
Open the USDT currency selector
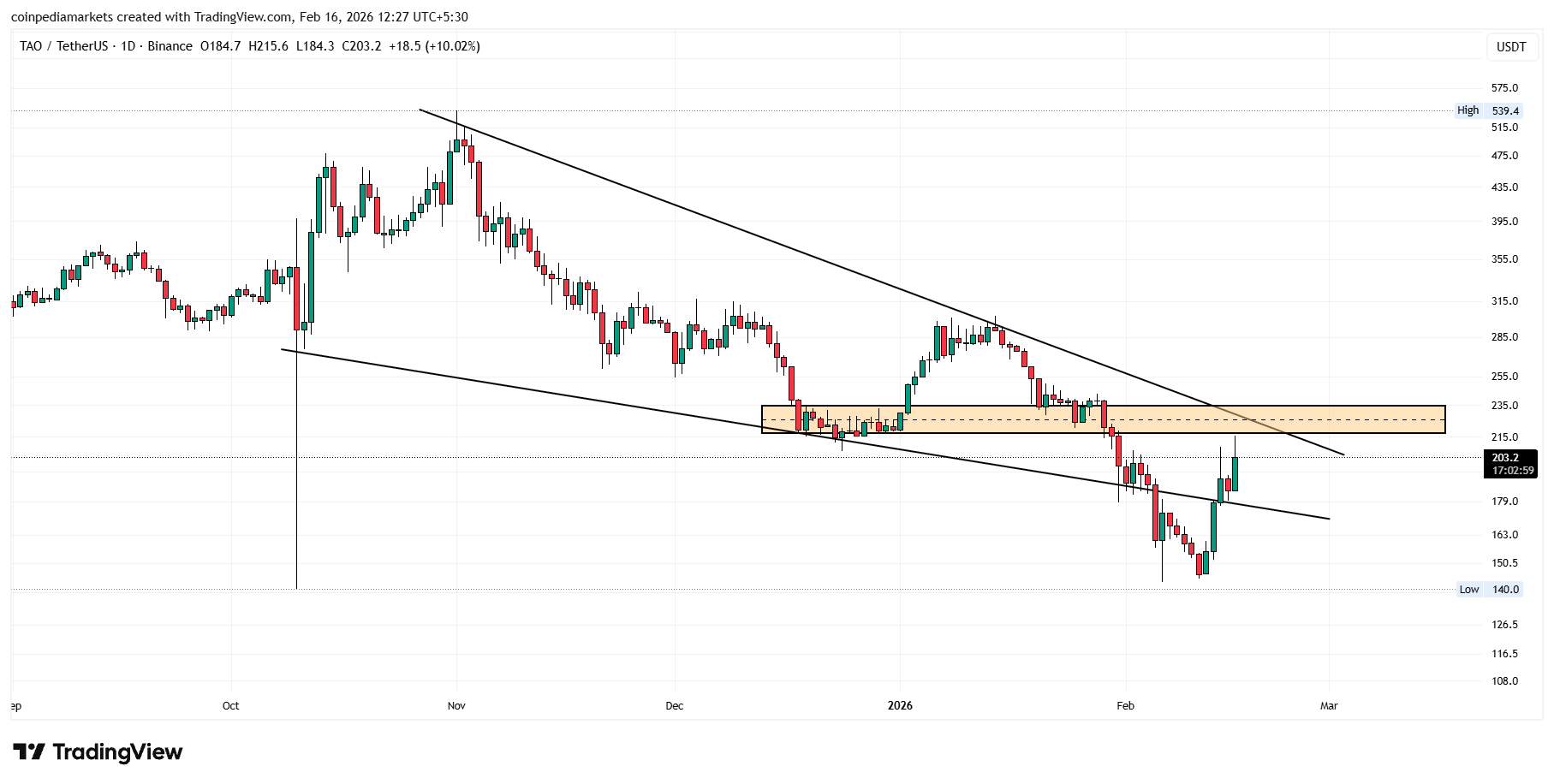pos(1510,46)
